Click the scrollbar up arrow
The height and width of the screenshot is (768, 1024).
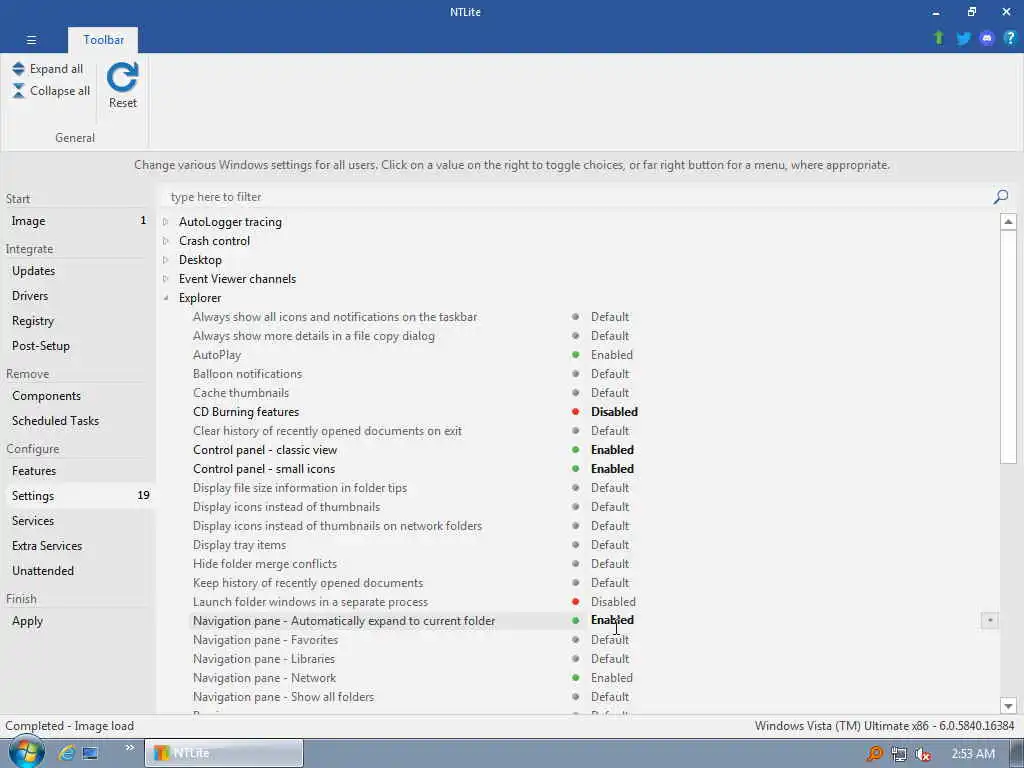1008,222
